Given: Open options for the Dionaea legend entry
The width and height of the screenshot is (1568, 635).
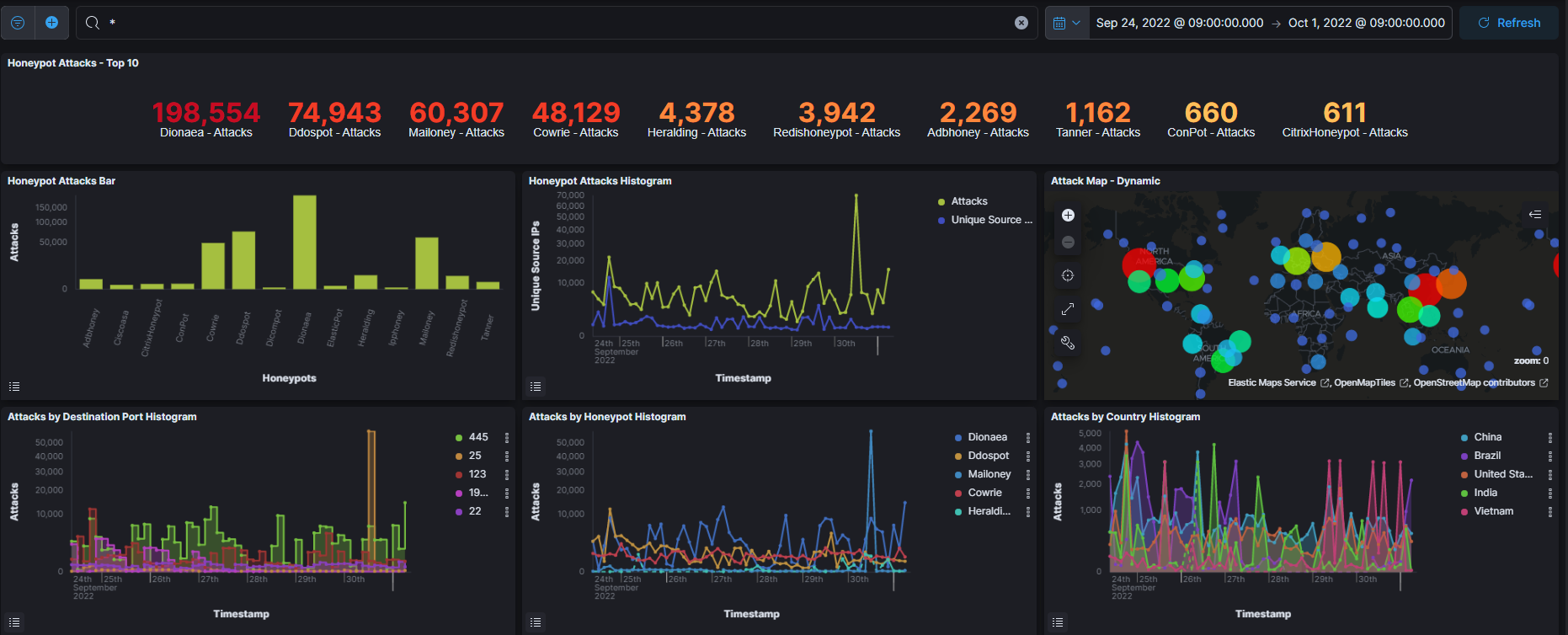Looking at the screenshot, I should (x=1028, y=438).
